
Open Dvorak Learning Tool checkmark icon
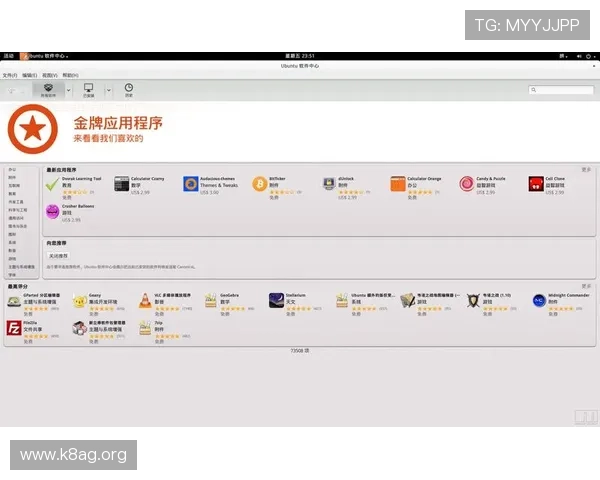click(x=52, y=184)
